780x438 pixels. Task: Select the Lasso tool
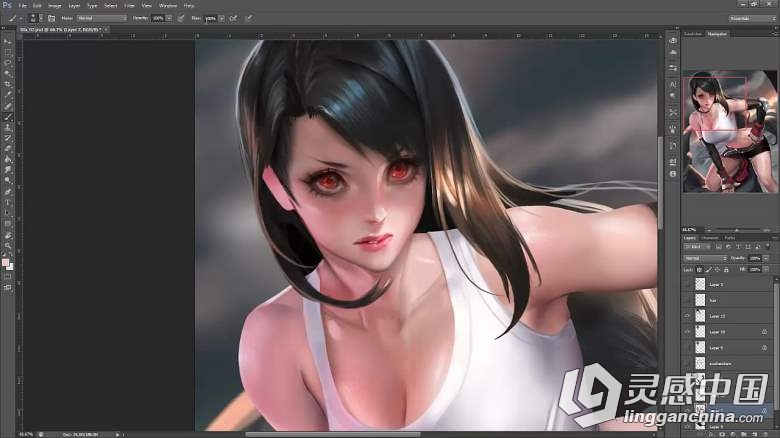7,63
